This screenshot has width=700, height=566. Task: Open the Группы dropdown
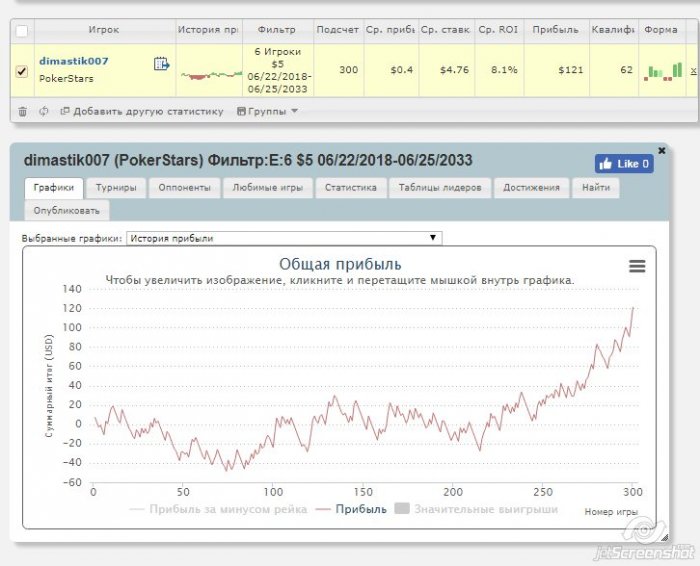click(267, 111)
